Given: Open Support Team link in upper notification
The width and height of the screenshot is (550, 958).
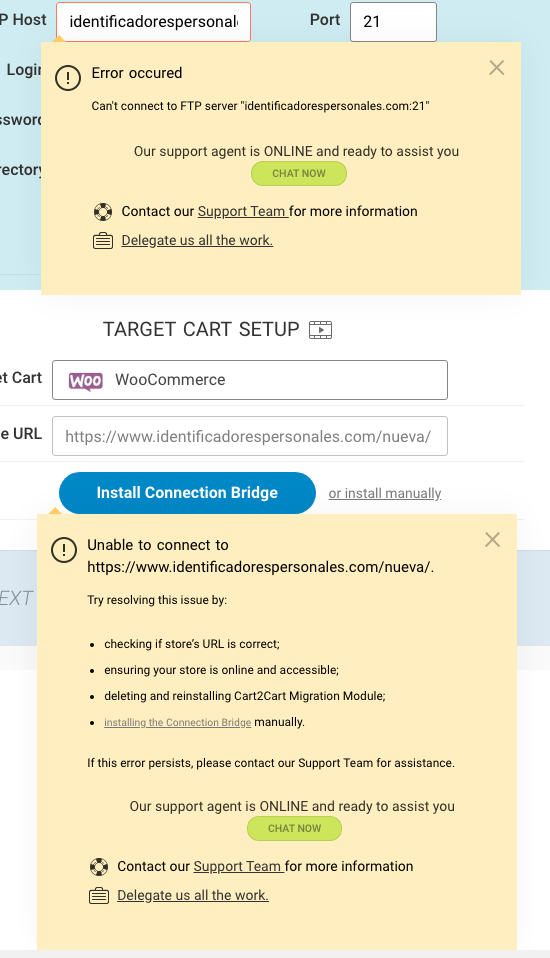Looking at the screenshot, I should (x=242, y=211).
